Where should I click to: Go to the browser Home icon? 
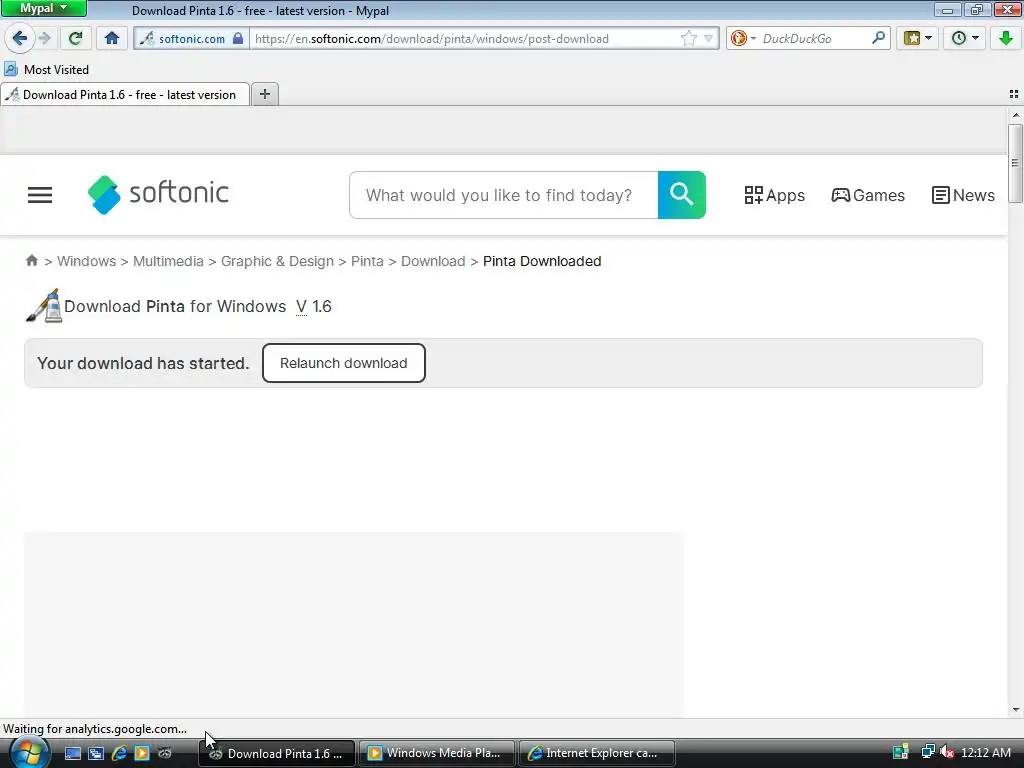(x=112, y=38)
